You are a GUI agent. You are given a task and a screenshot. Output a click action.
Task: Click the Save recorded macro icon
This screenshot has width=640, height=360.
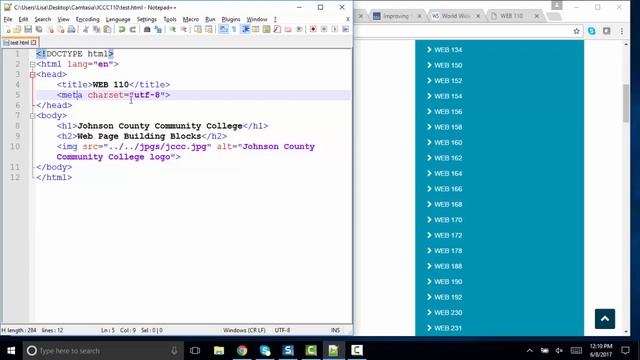[345, 29]
